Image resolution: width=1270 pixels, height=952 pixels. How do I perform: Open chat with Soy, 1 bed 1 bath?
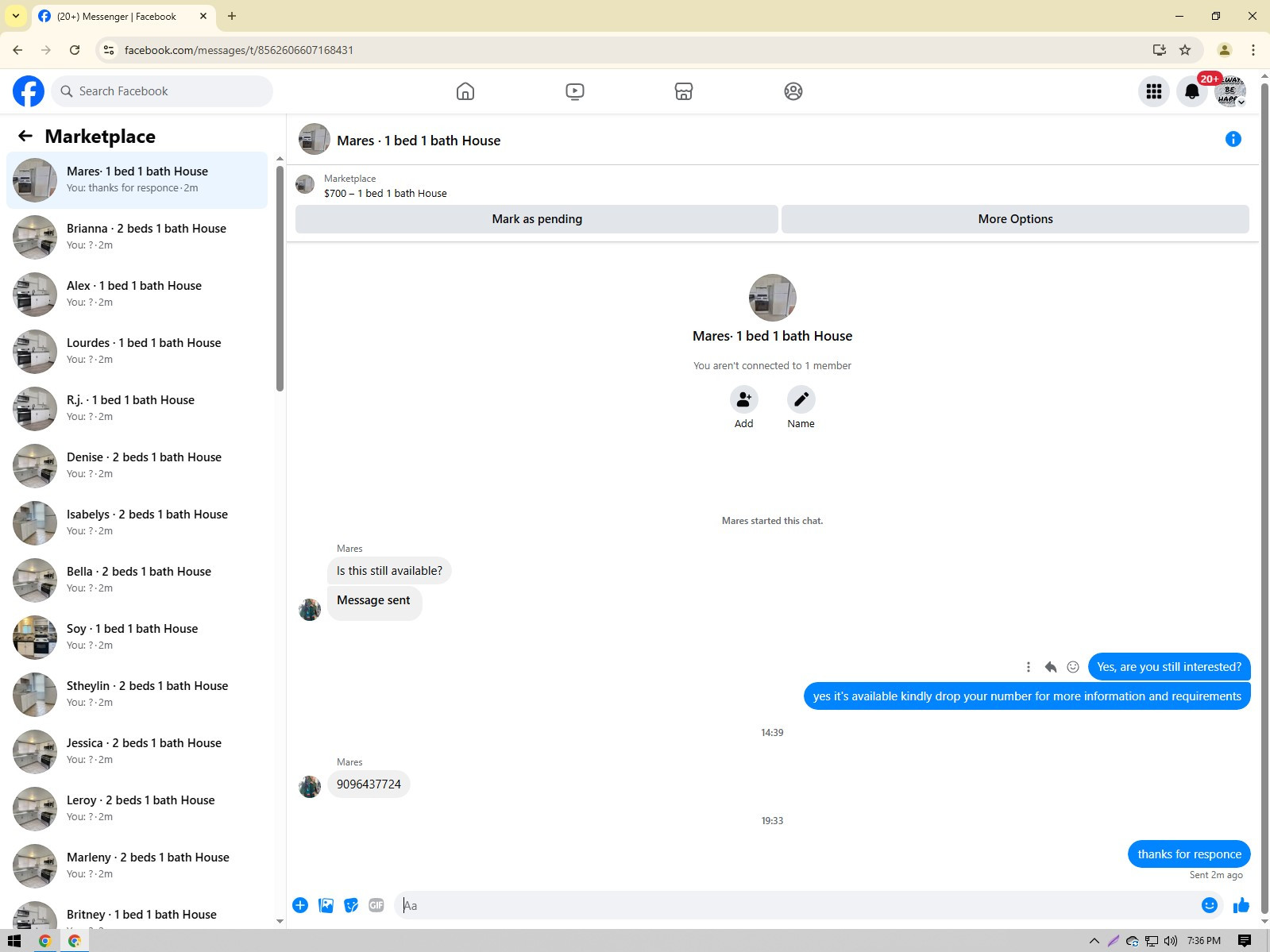(137, 638)
